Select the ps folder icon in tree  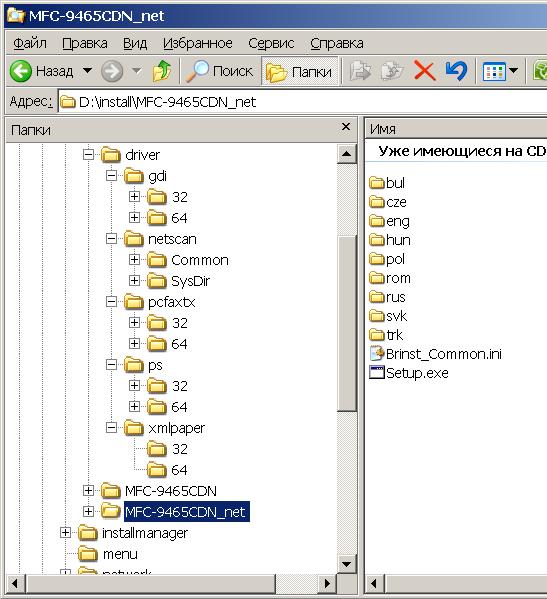(x=134, y=365)
